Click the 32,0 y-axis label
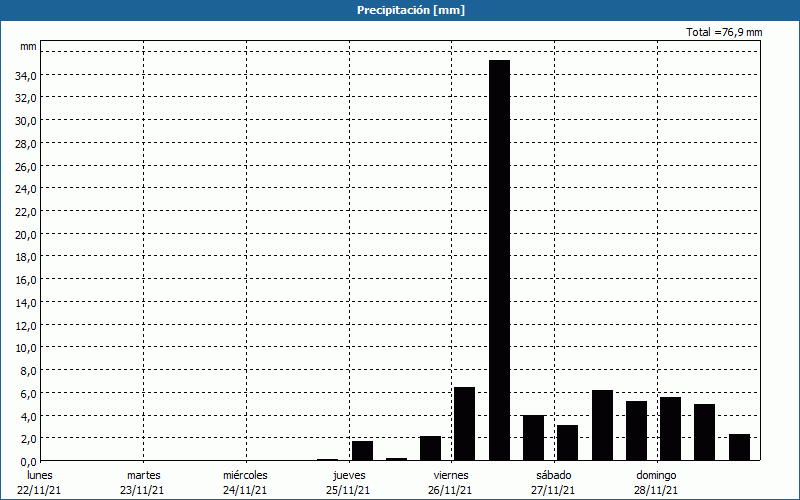 click(26, 98)
